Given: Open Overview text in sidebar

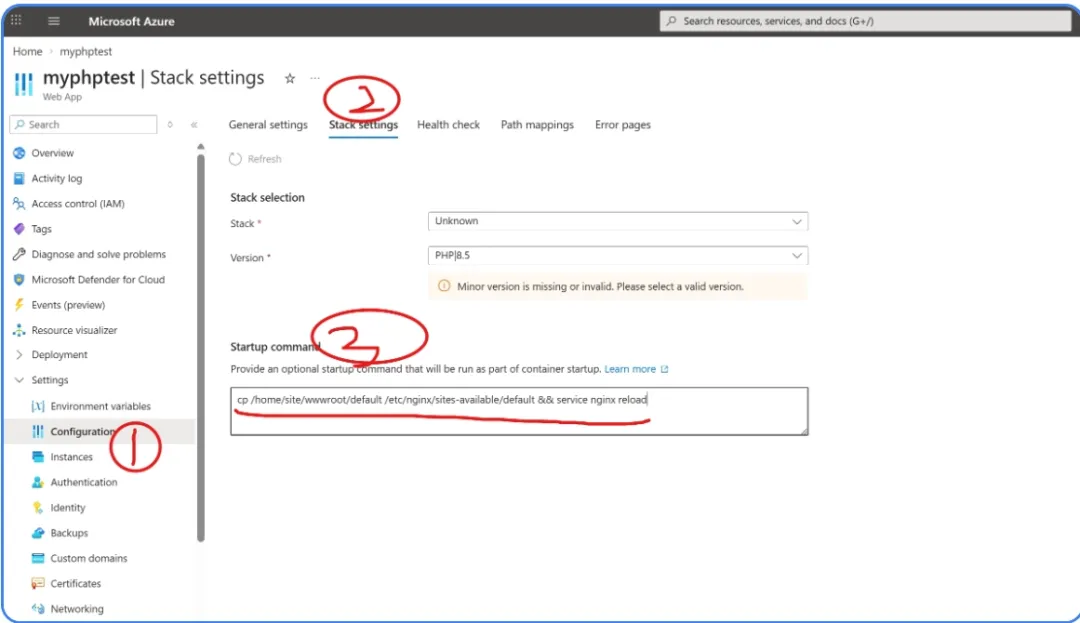Looking at the screenshot, I should (52, 153).
